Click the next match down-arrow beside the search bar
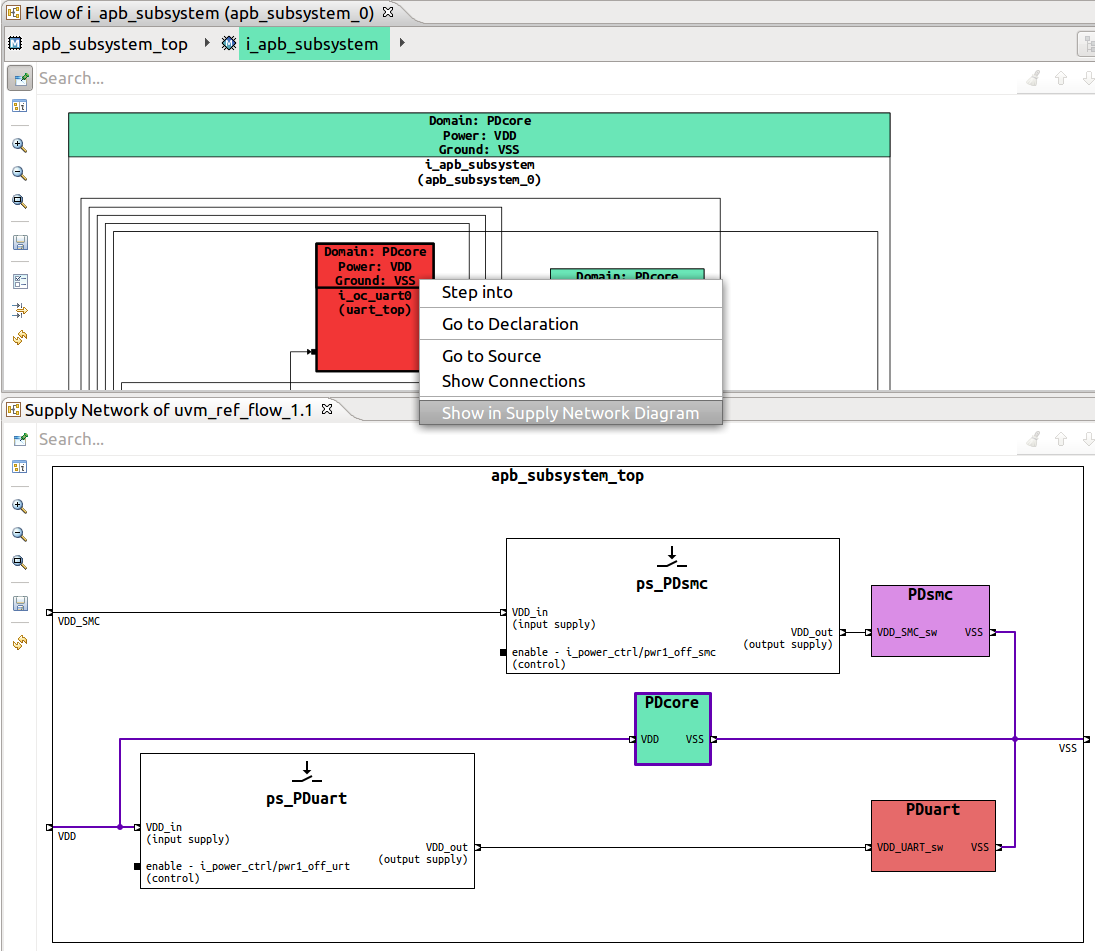 1088,78
